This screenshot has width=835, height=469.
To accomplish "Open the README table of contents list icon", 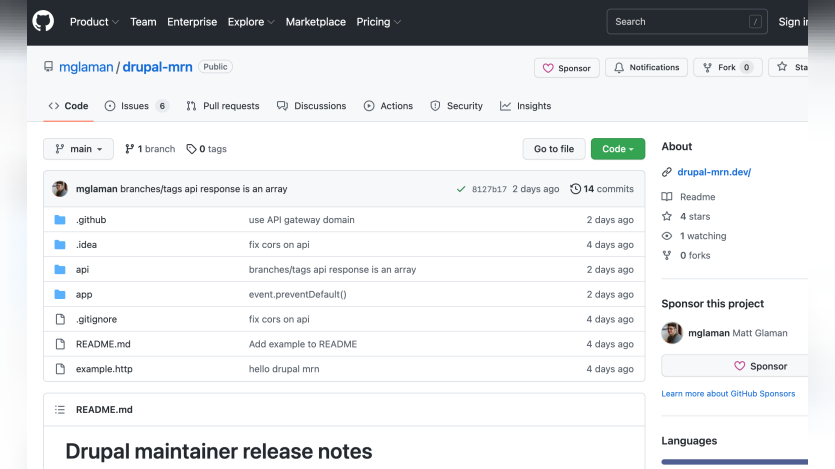I will (60, 409).
